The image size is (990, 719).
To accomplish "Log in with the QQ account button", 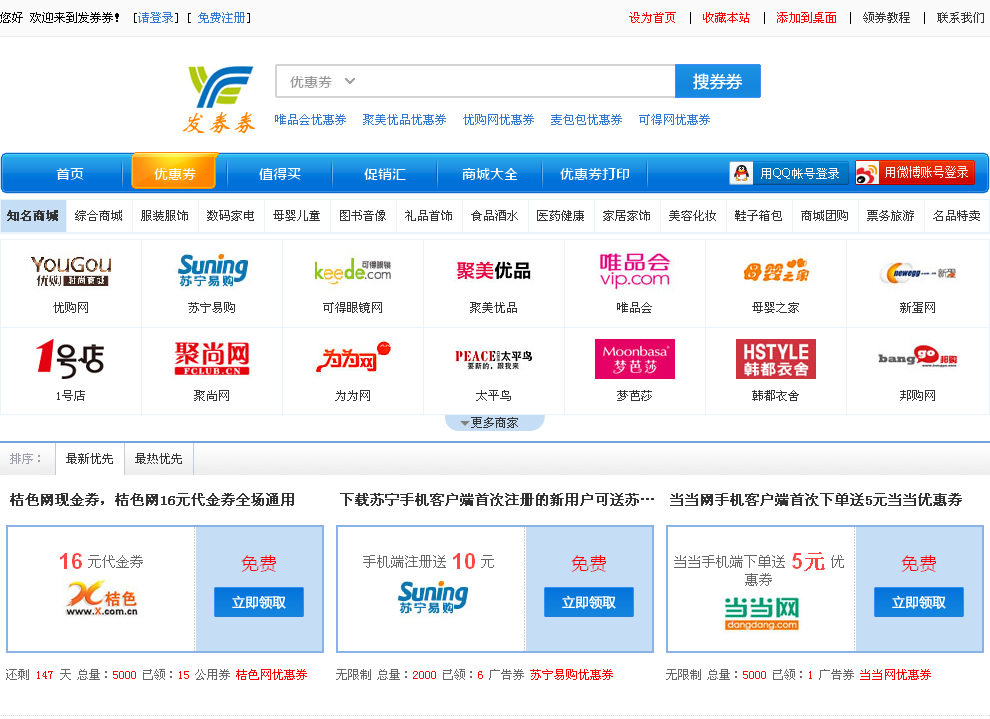I will coord(789,173).
